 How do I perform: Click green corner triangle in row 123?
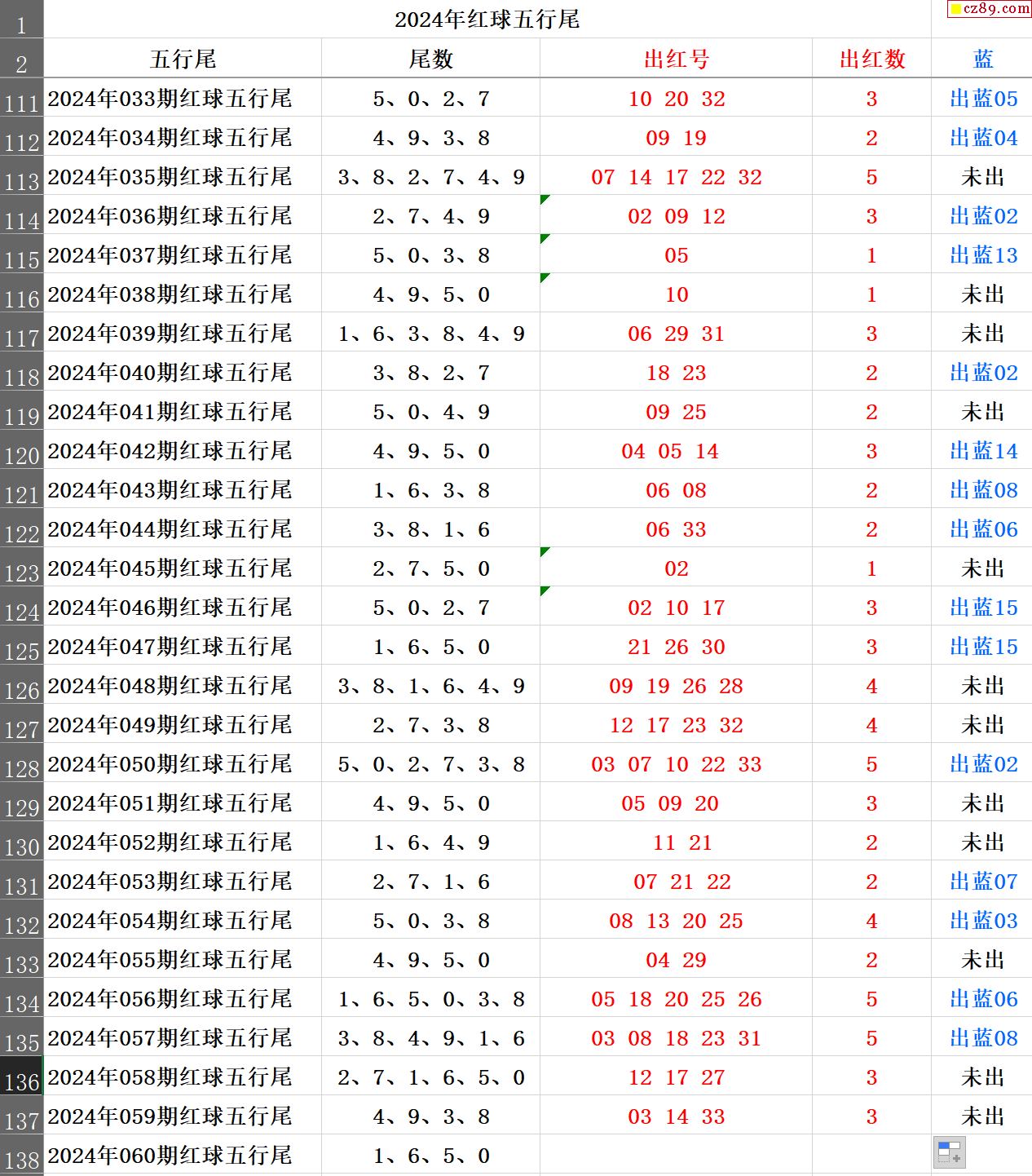(x=545, y=551)
